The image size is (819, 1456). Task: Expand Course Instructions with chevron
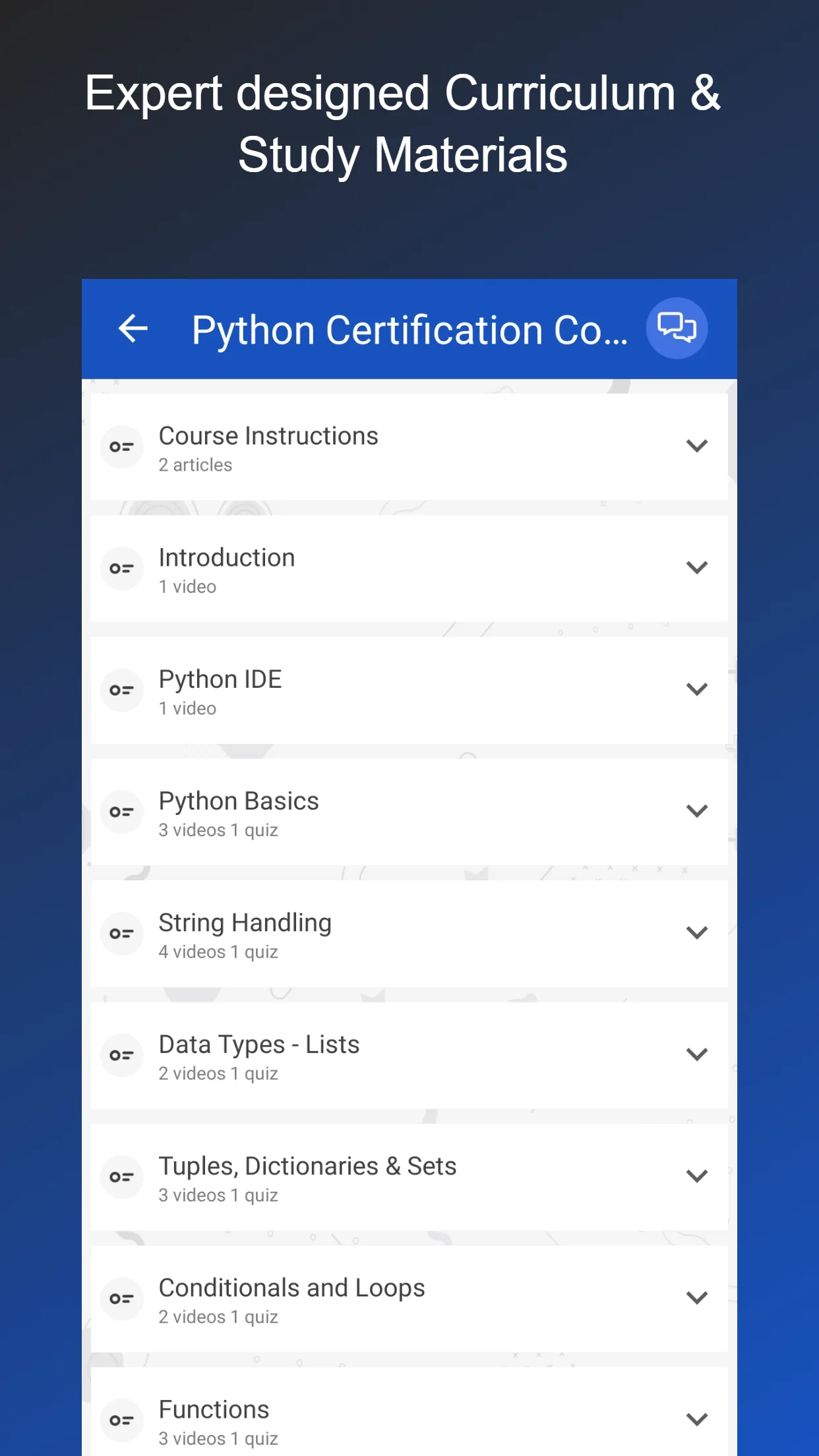coord(696,446)
